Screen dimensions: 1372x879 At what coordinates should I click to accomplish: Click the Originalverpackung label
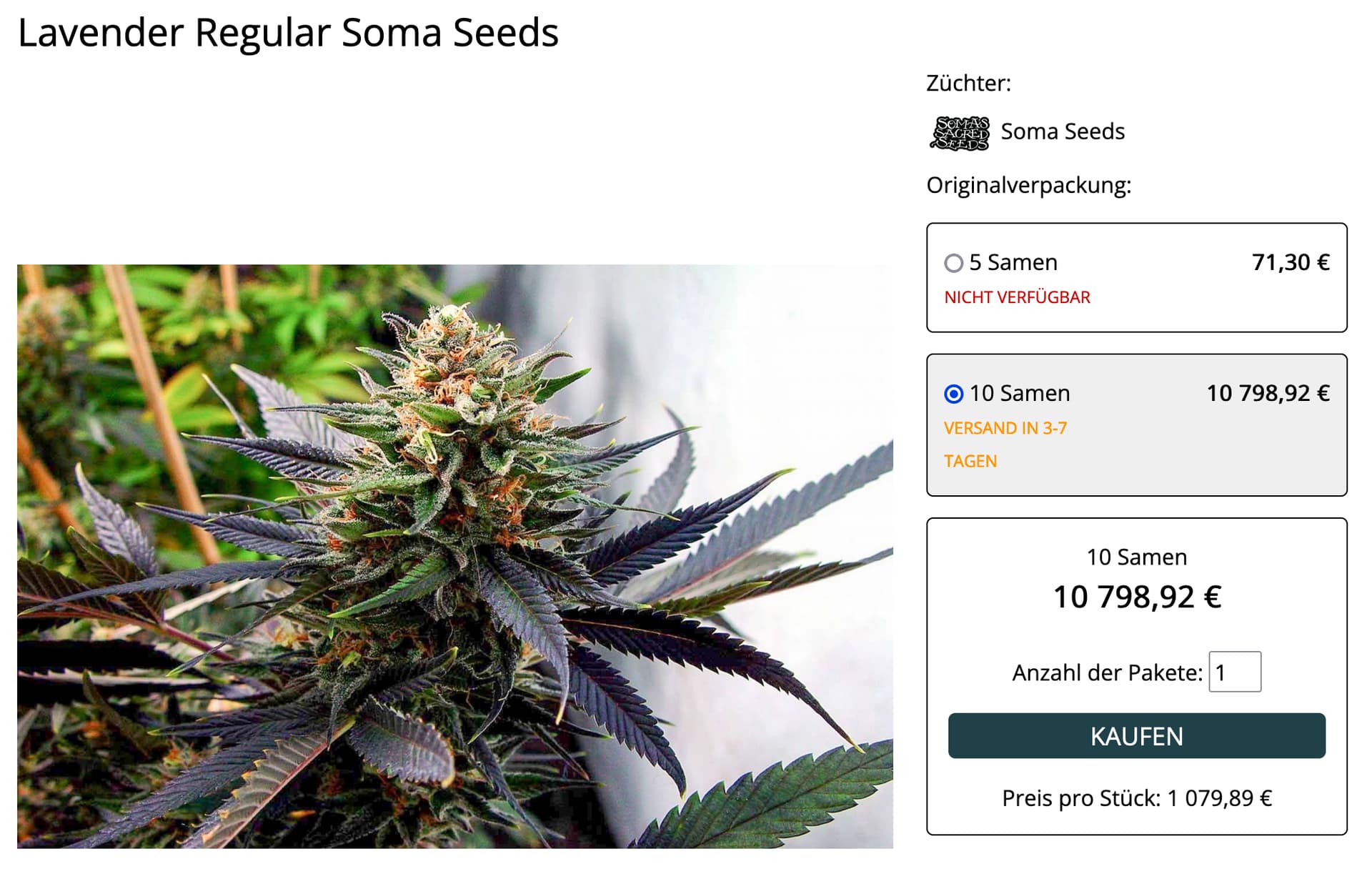point(1029,186)
